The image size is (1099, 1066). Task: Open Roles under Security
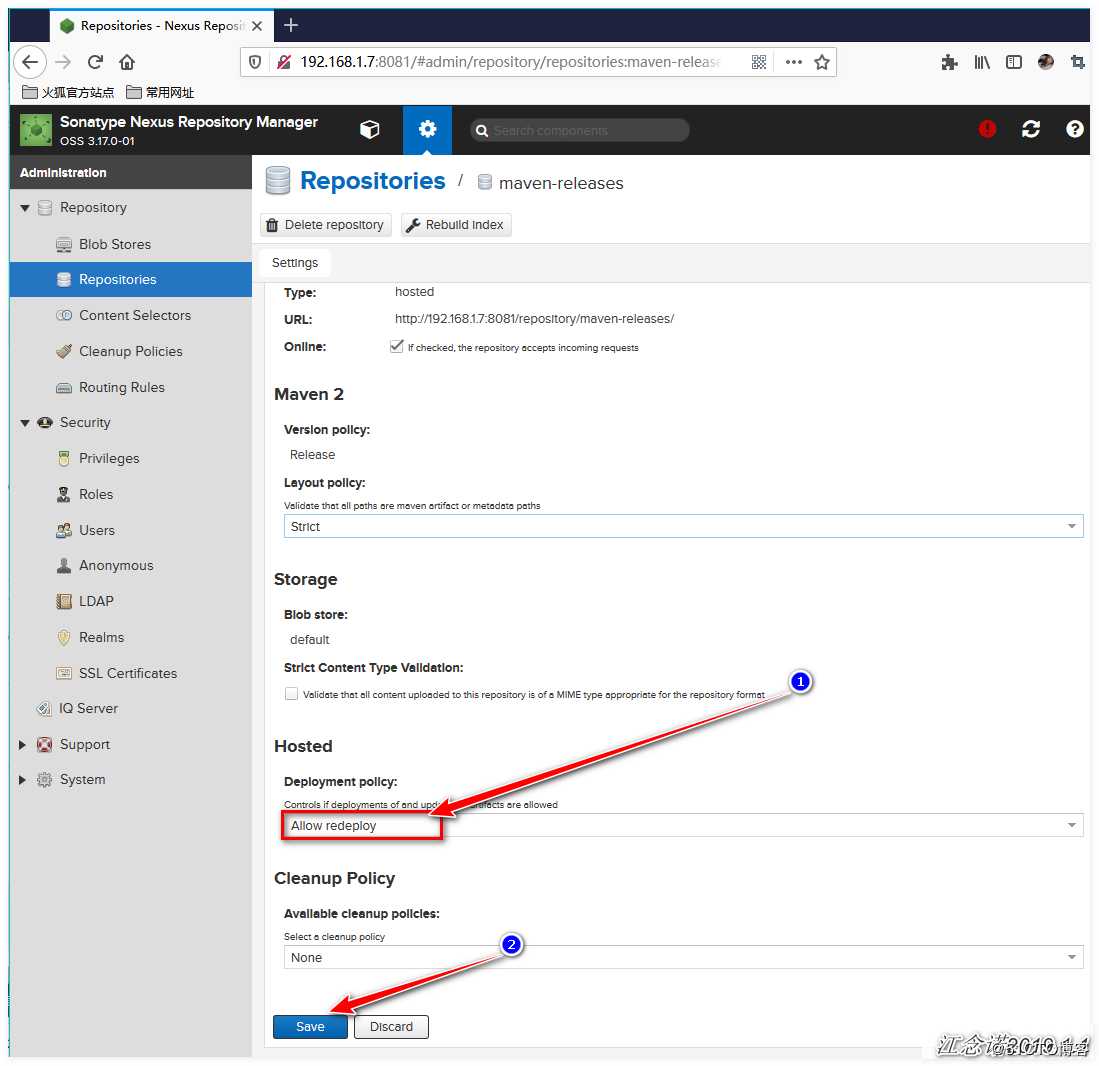point(96,494)
